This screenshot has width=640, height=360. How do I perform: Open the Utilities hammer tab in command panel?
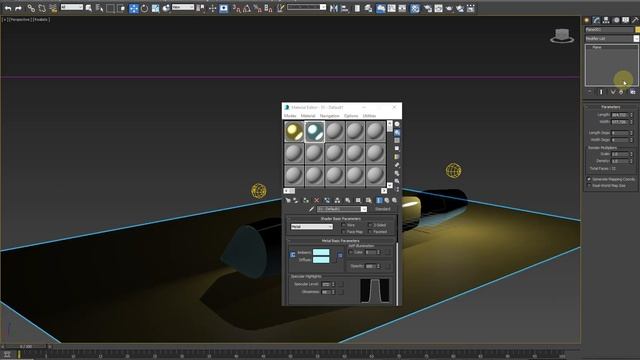[x=635, y=20]
